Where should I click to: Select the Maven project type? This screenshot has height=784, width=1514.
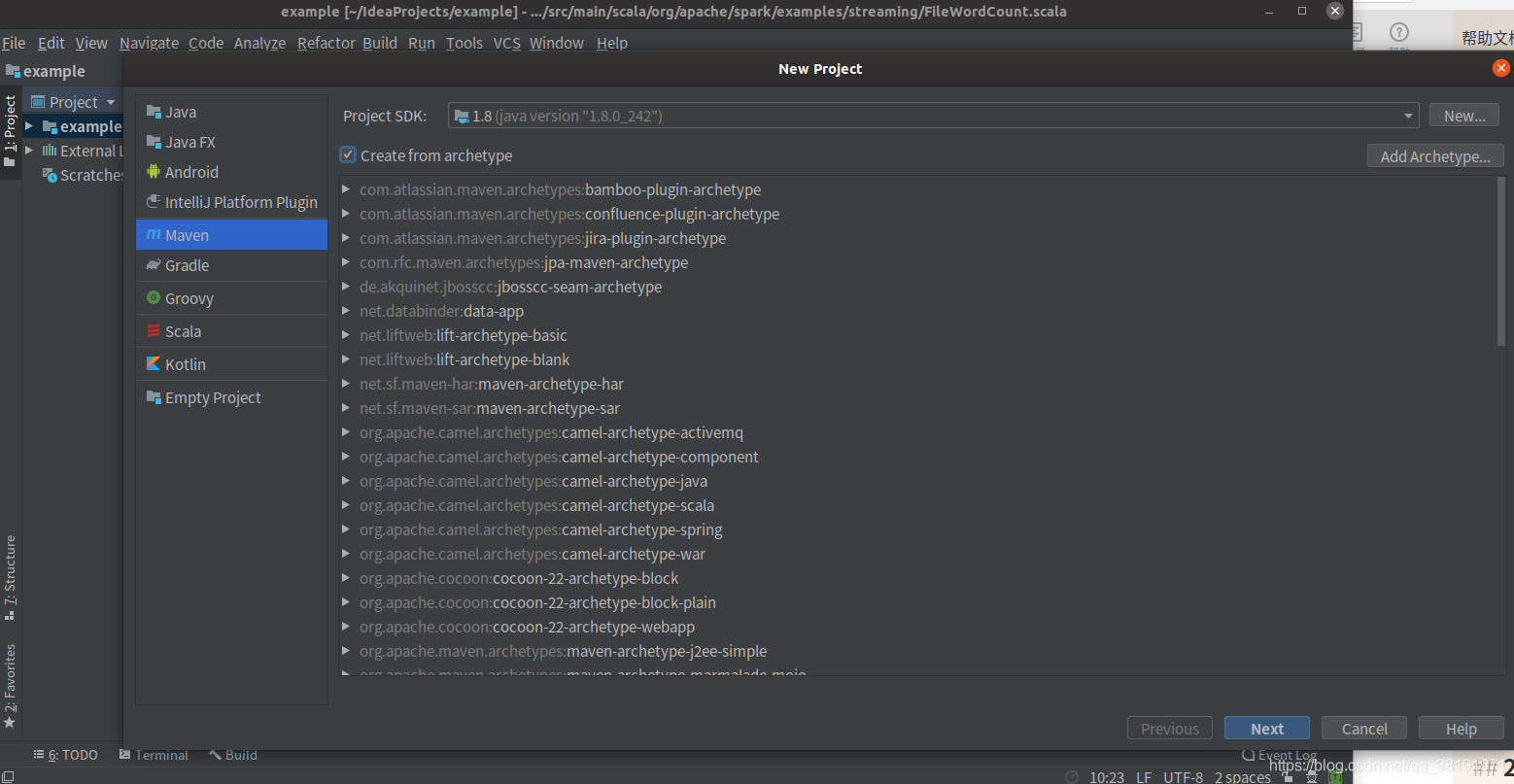(x=231, y=234)
